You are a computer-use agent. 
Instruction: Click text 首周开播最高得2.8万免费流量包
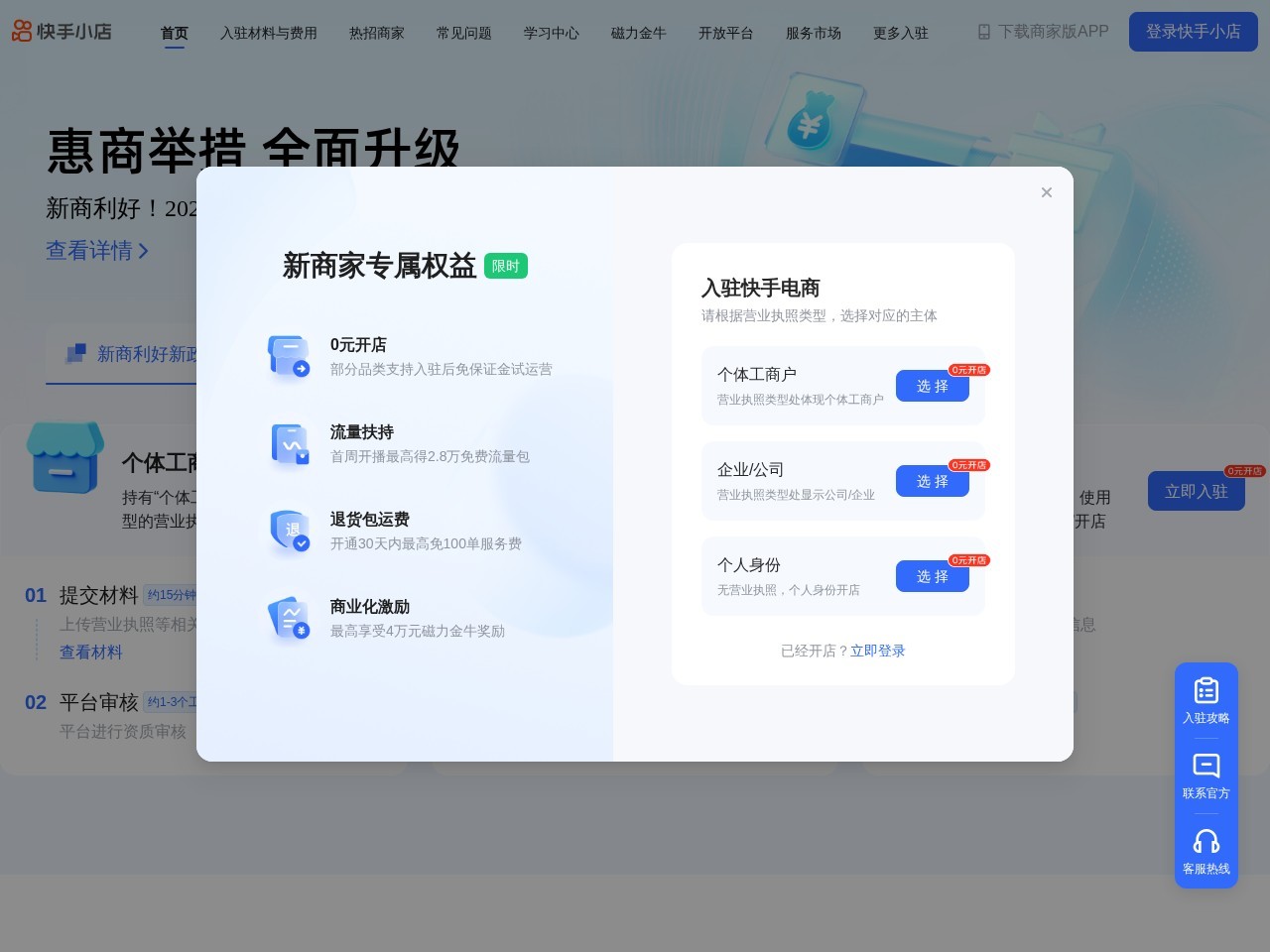pyautogui.click(x=430, y=456)
